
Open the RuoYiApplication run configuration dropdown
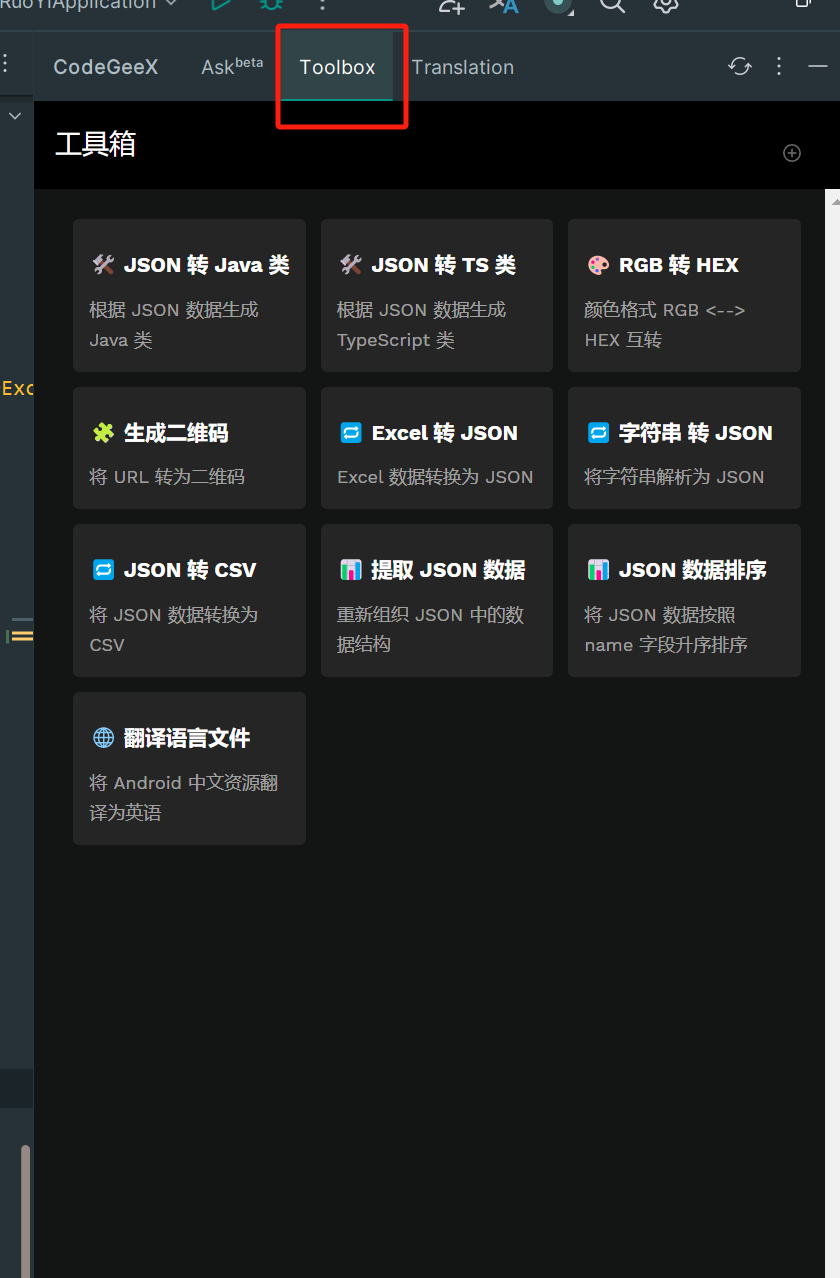pyautogui.click(x=89, y=5)
